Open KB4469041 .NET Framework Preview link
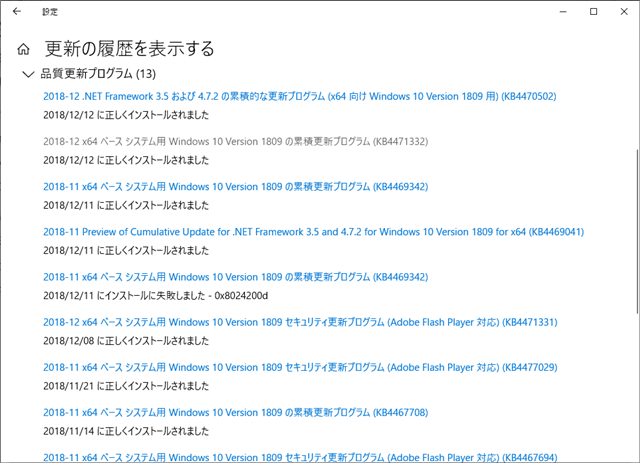 (313, 232)
